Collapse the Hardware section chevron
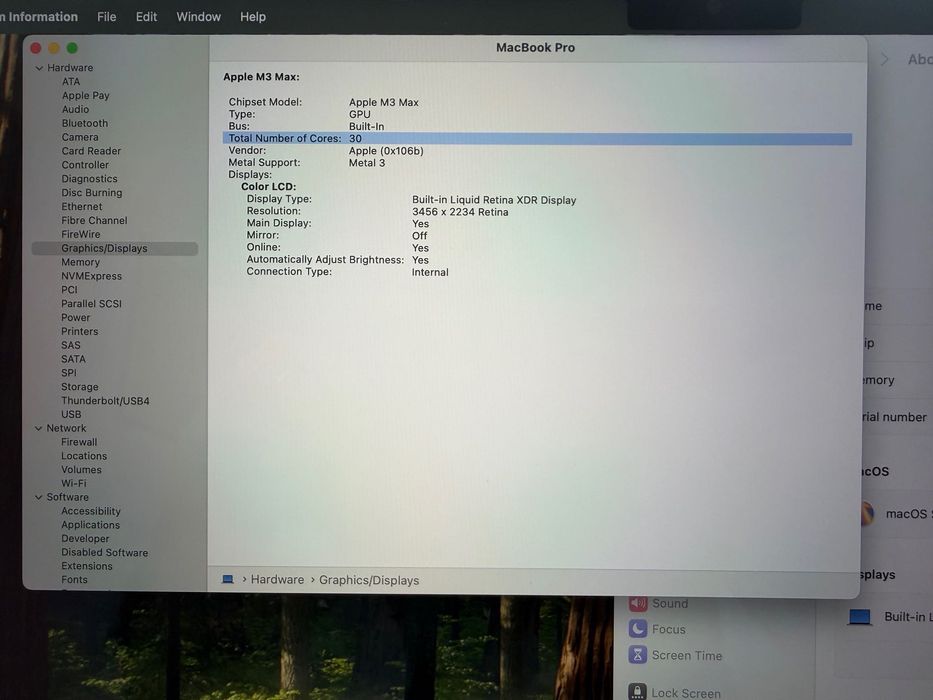The width and height of the screenshot is (933, 700). coord(39,68)
